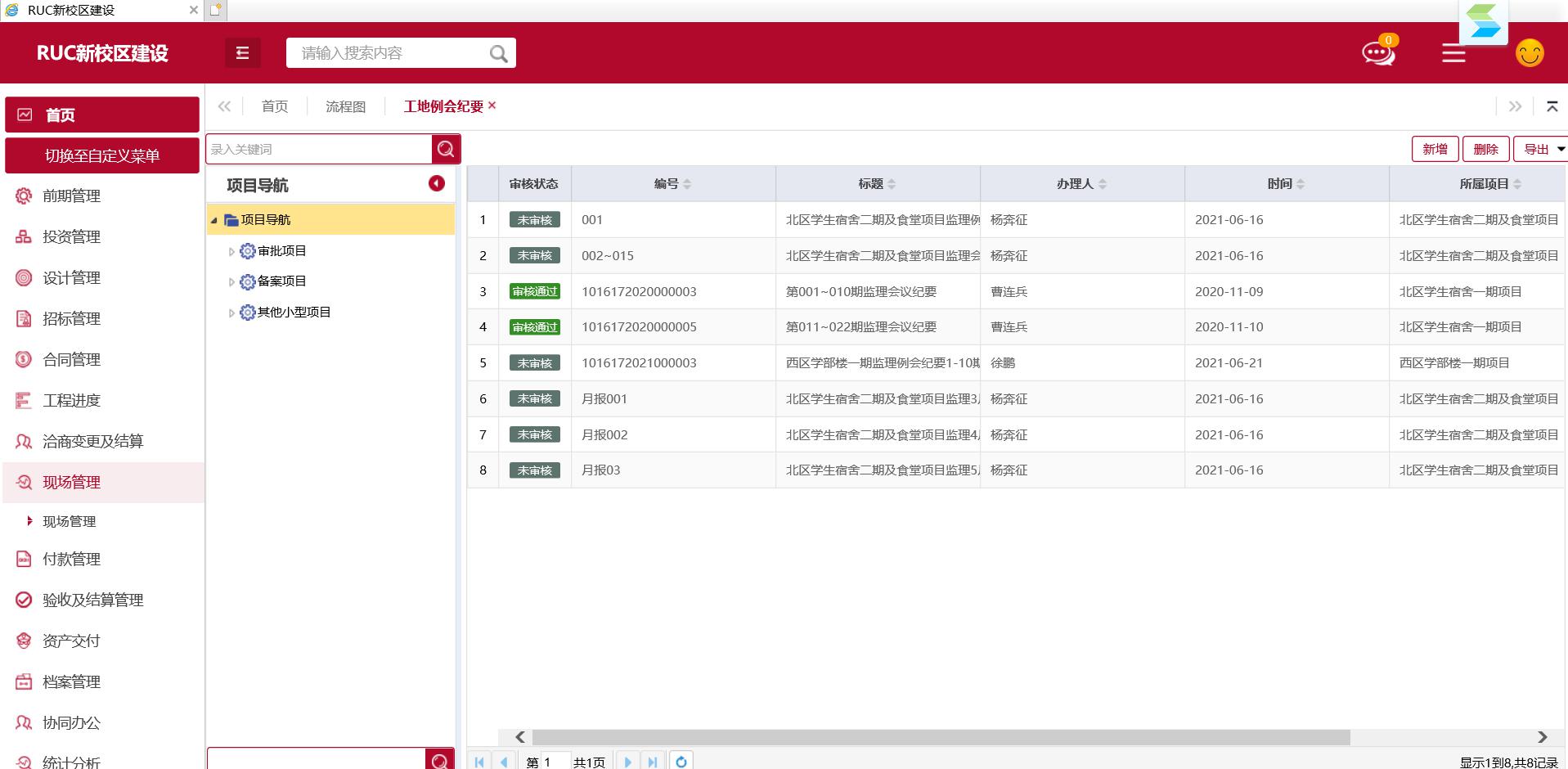Expand the 备案项目 tree node
1568x769 pixels.
coord(231,282)
